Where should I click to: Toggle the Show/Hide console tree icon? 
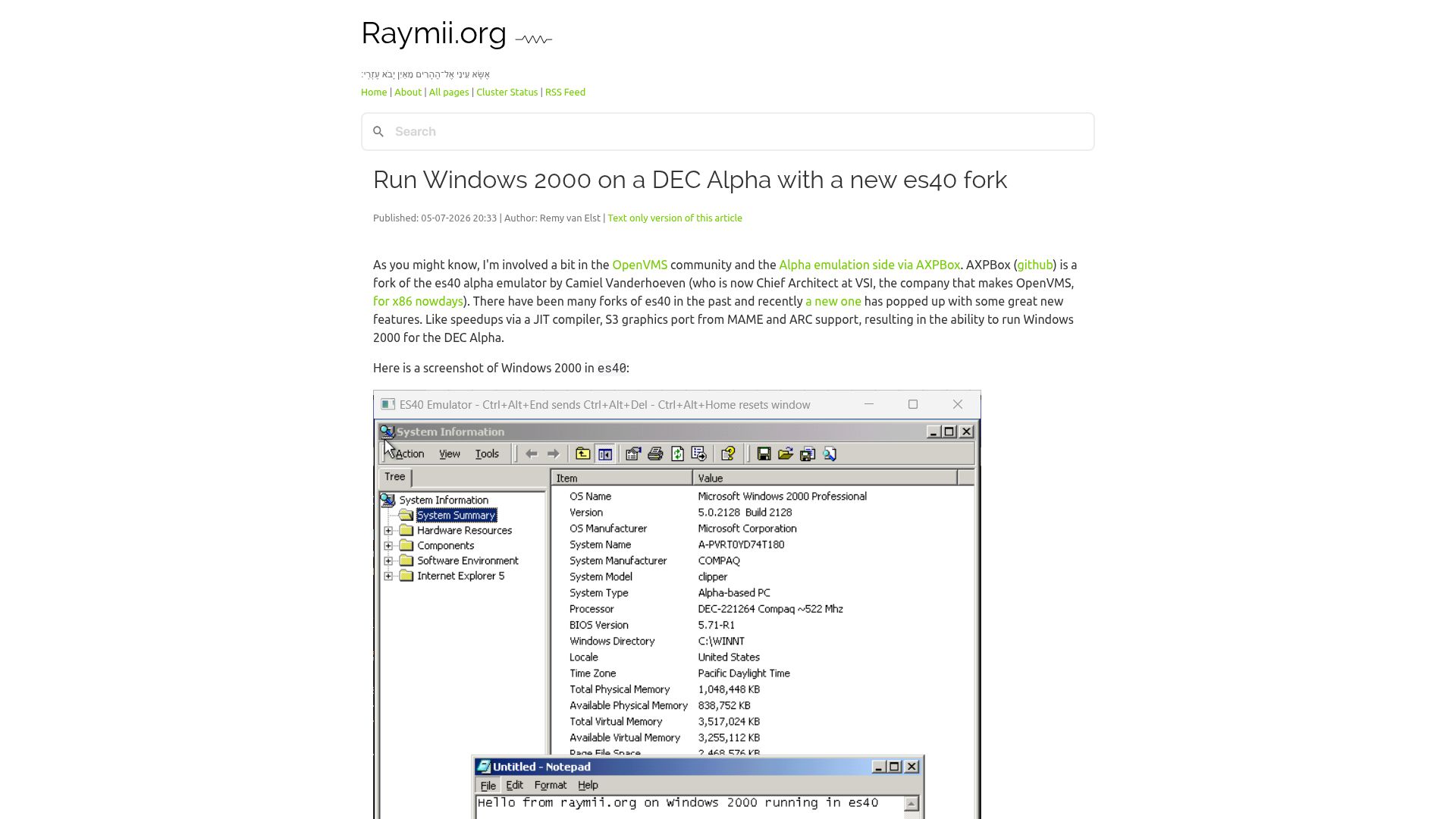coord(605,454)
